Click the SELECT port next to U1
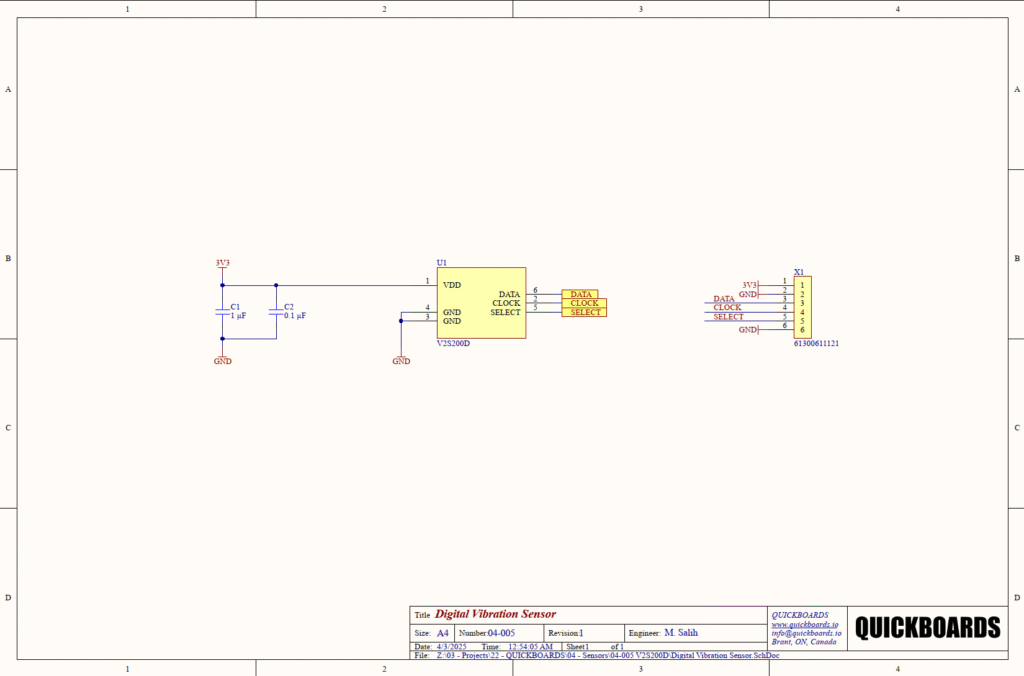The height and width of the screenshot is (676, 1024). [x=585, y=312]
